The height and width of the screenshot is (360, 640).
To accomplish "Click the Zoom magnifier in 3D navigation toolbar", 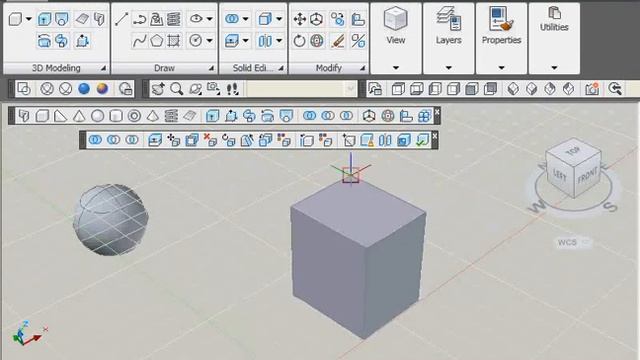I will [176, 89].
